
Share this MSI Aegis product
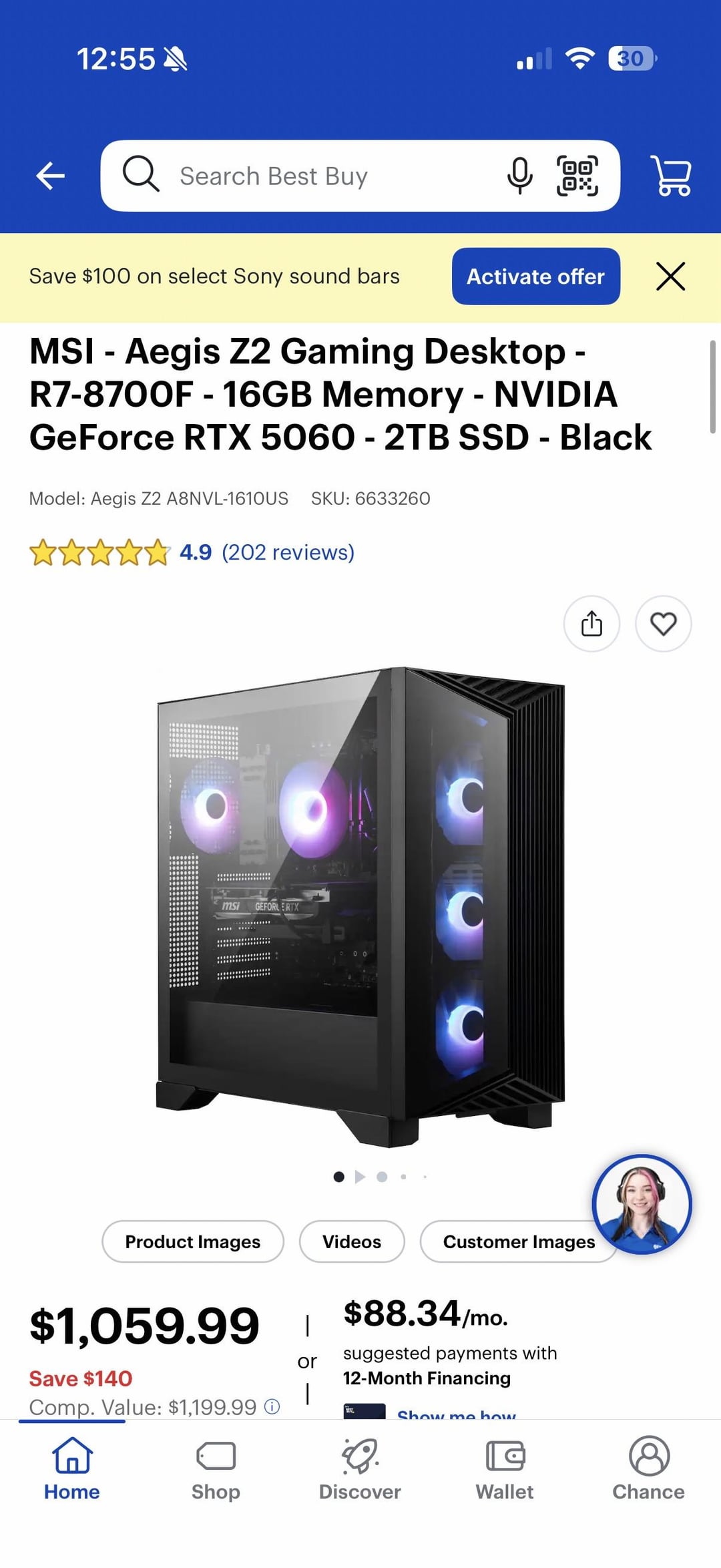tap(591, 624)
